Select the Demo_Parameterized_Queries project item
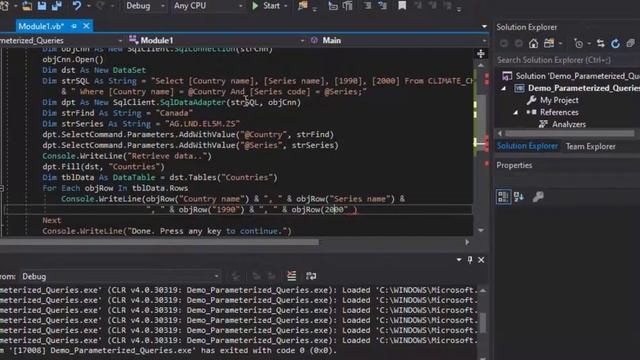Viewport: 640px width, 360px height. click(576, 88)
